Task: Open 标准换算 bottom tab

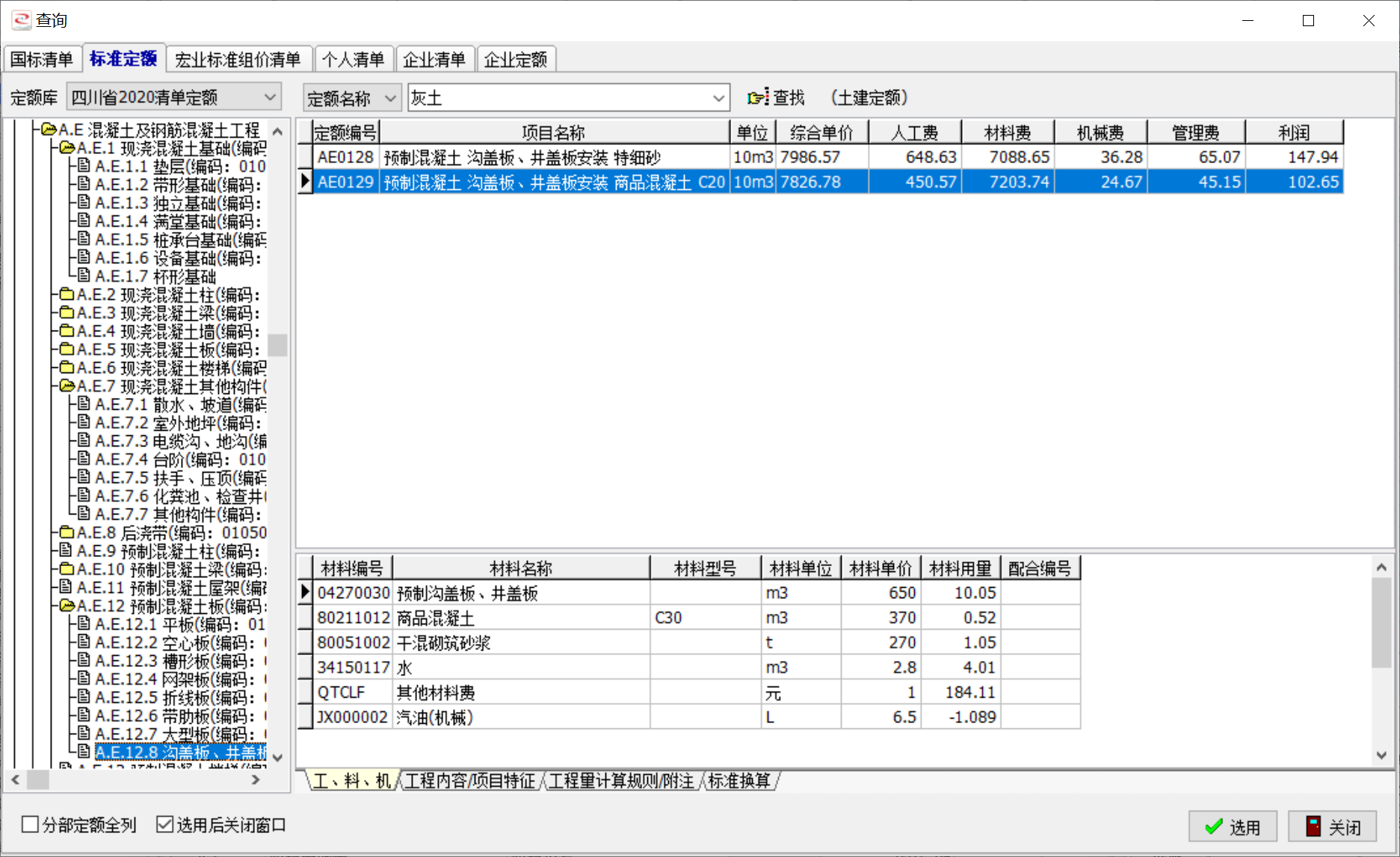Action: 739,781
